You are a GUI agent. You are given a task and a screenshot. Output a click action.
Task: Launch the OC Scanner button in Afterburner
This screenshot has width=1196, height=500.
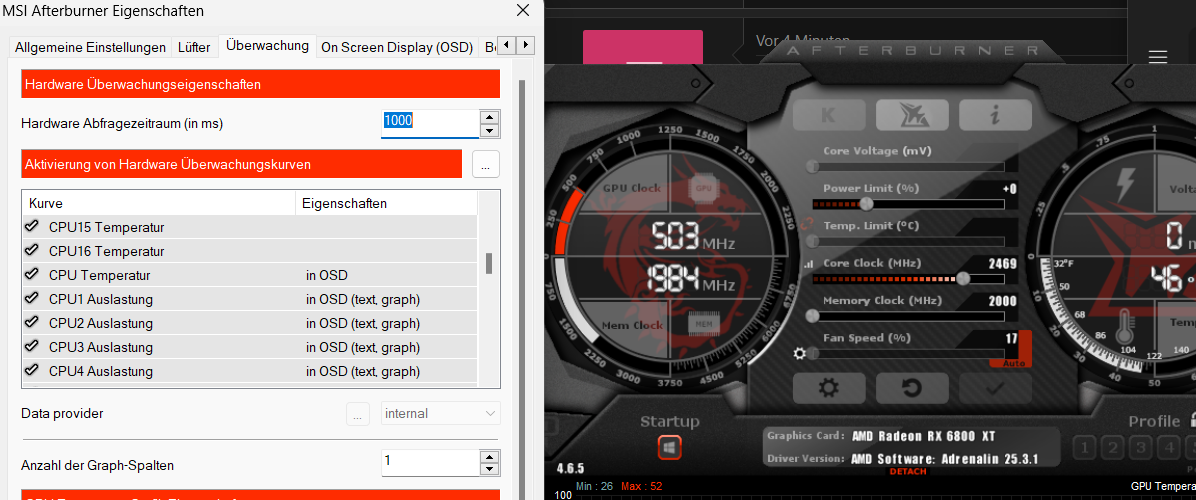tap(911, 115)
